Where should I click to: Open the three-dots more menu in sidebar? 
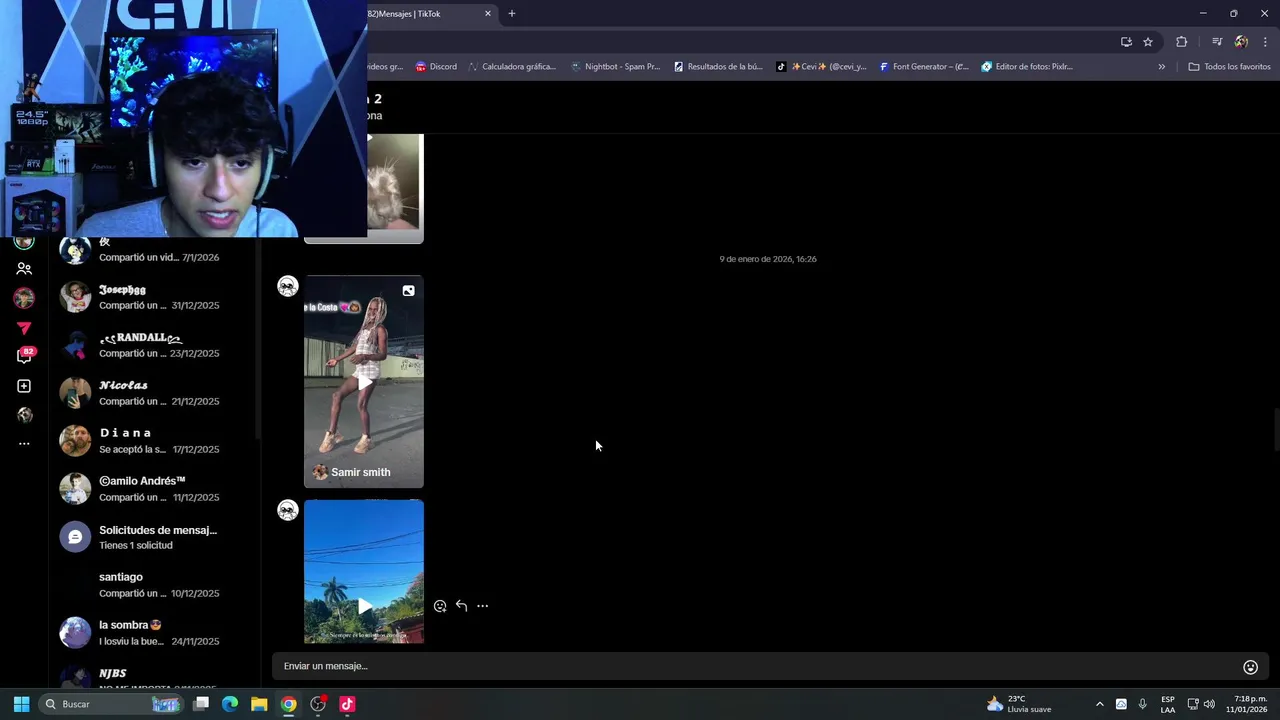click(x=24, y=443)
